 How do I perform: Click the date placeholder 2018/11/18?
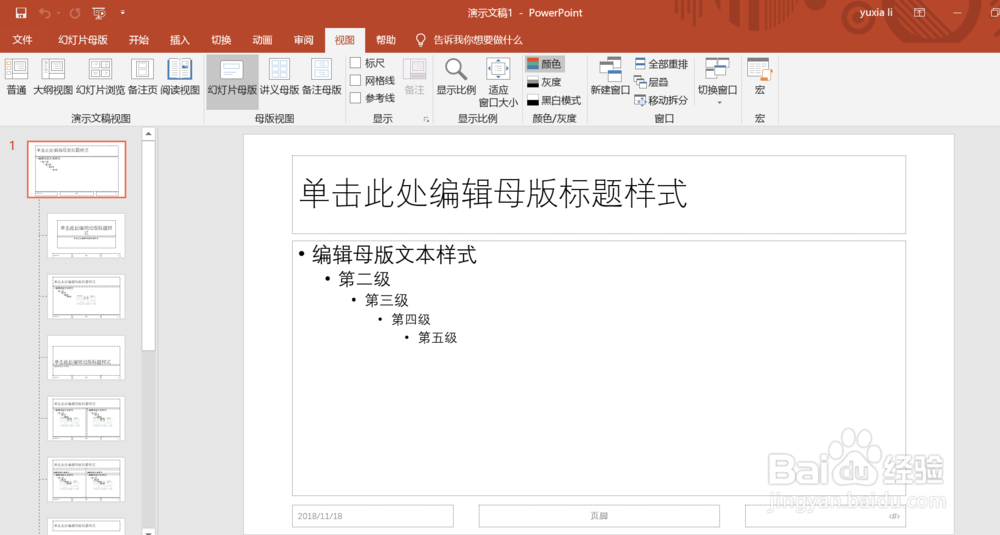[x=373, y=516]
